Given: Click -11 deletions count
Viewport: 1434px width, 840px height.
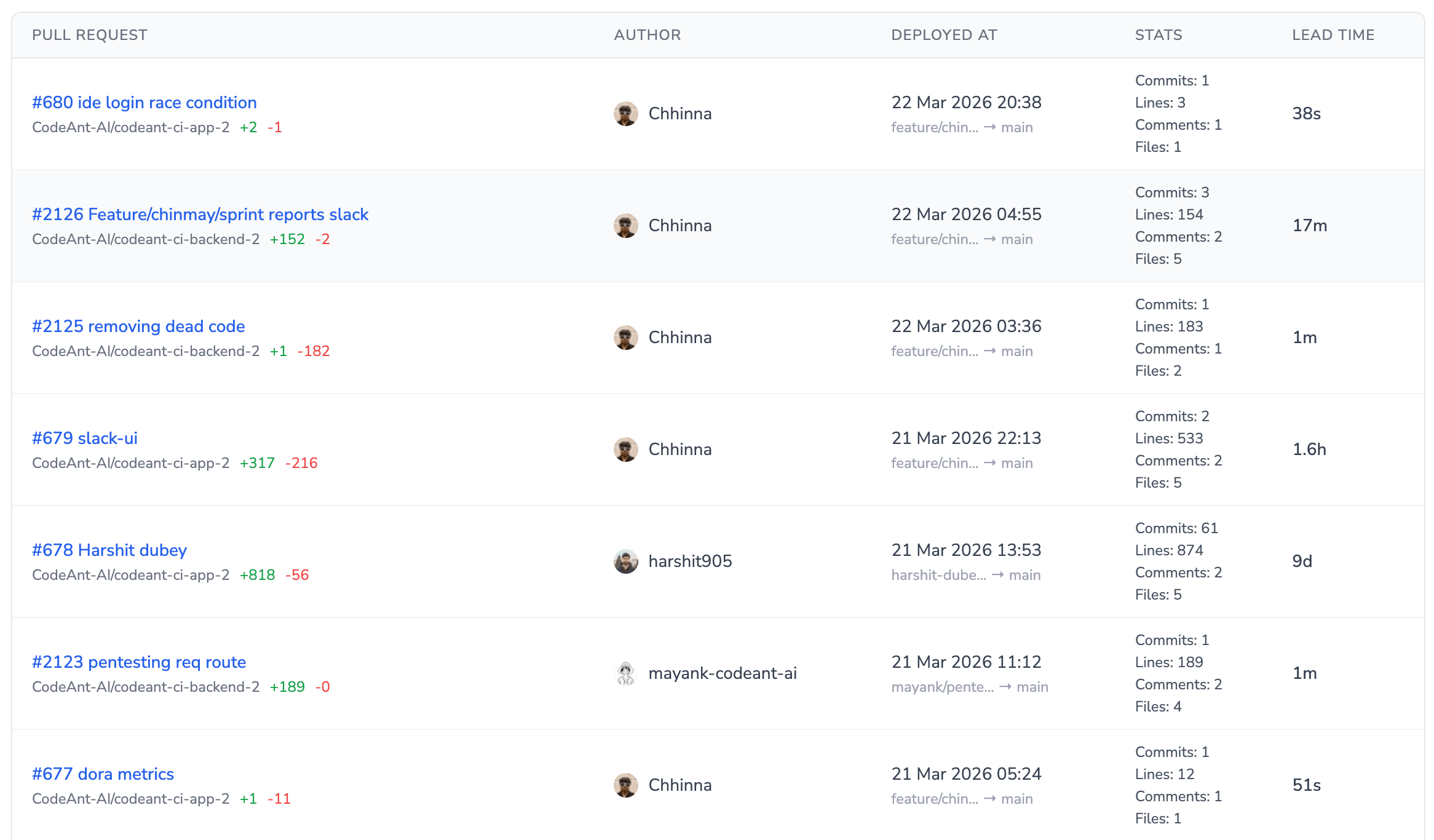Looking at the screenshot, I should click(279, 799).
